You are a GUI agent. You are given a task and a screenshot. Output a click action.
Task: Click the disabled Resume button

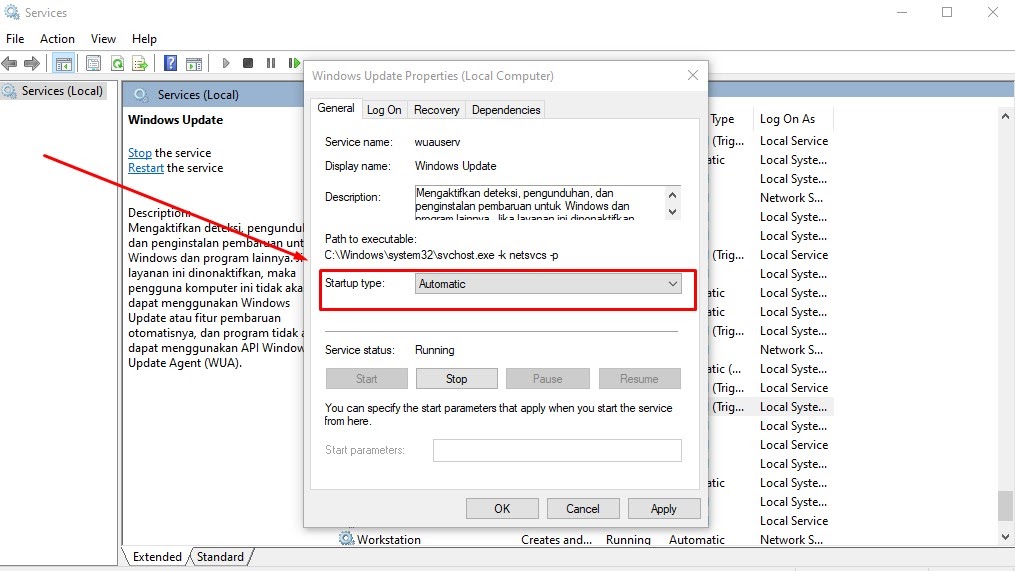click(640, 379)
